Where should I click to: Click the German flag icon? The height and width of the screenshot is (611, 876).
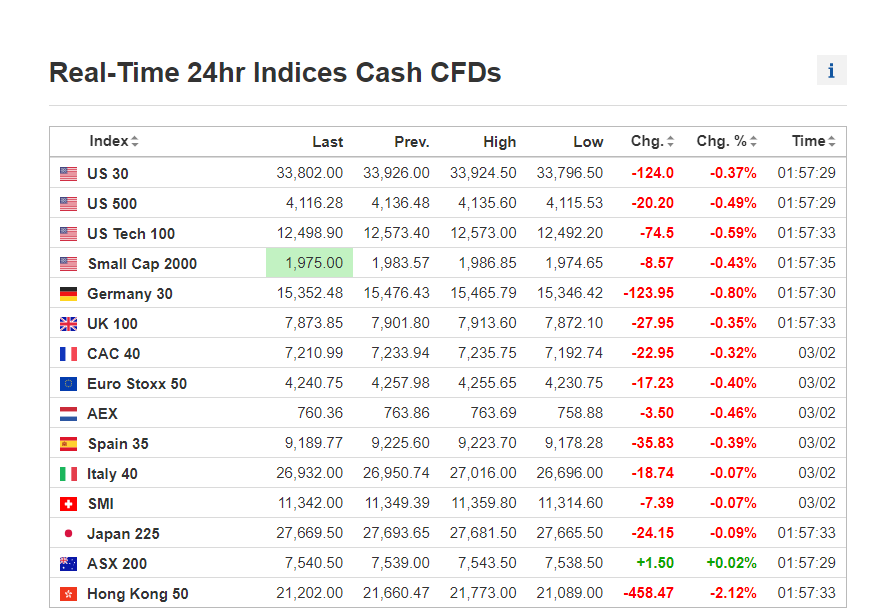coord(68,294)
